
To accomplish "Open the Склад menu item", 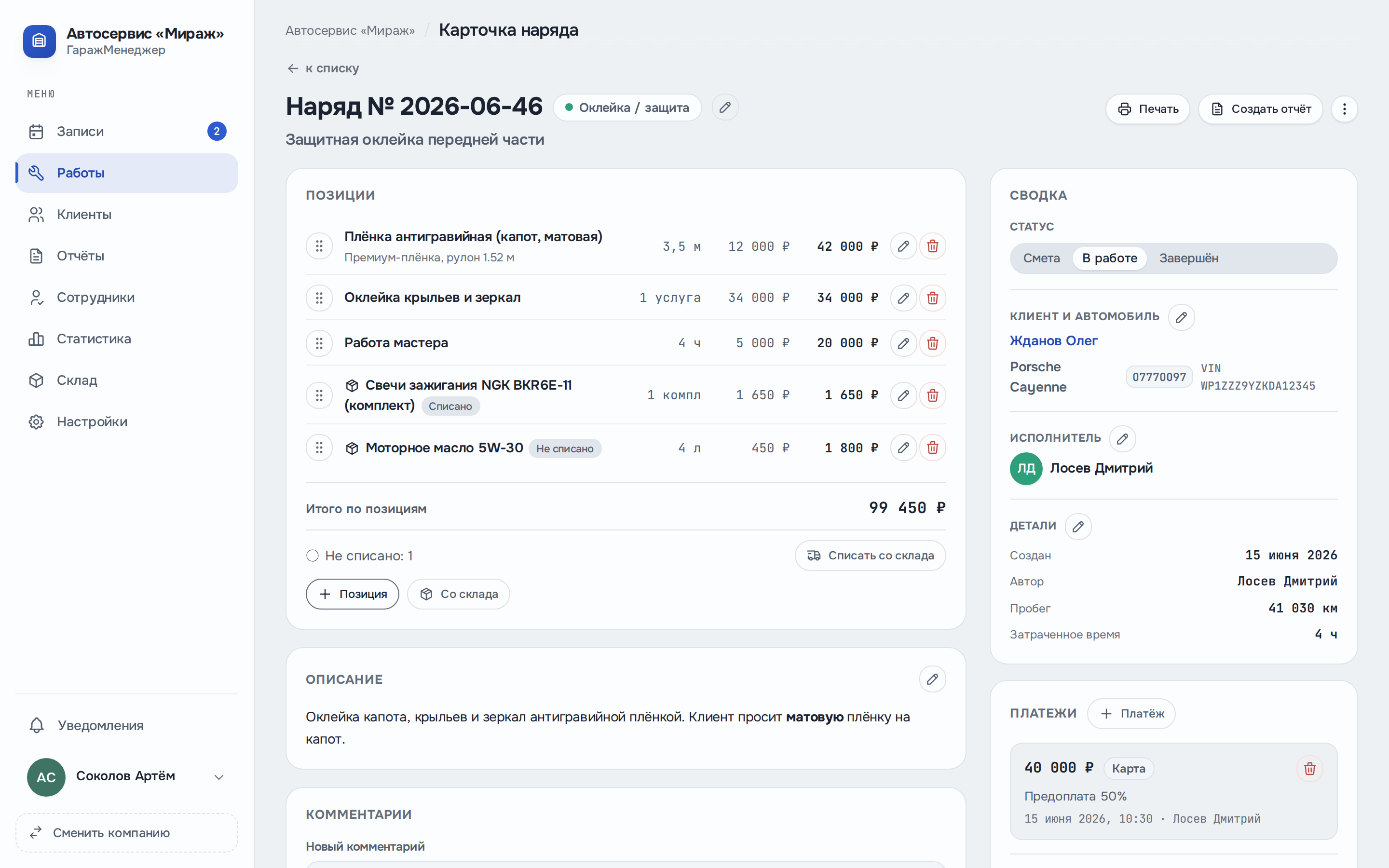I will 127,380.
